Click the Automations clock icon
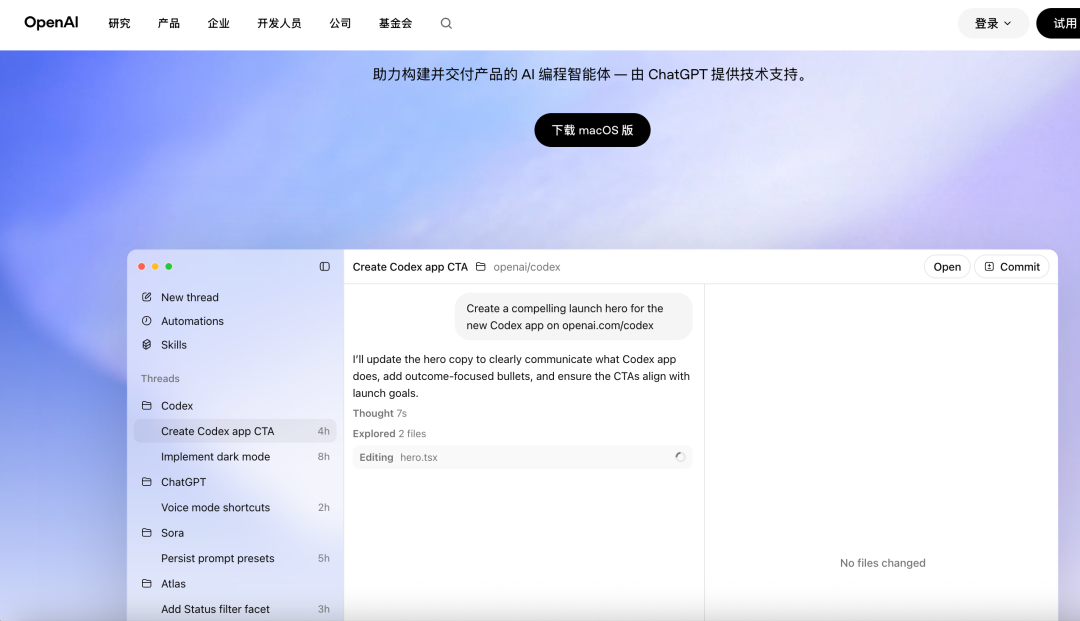The image size is (1080, 621). [147, 321]
